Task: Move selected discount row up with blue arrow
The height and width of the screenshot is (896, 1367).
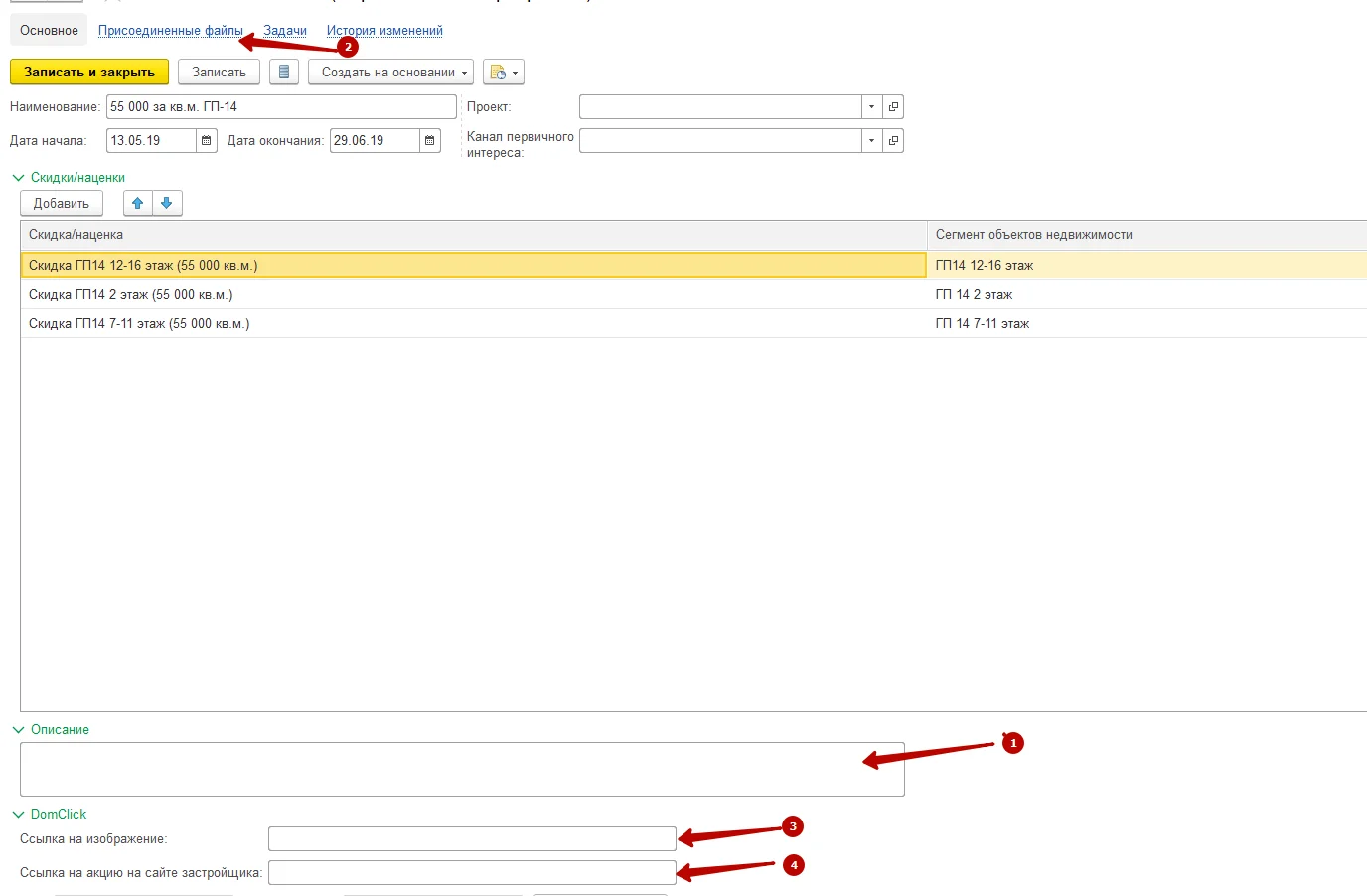Action: (138, 203)
